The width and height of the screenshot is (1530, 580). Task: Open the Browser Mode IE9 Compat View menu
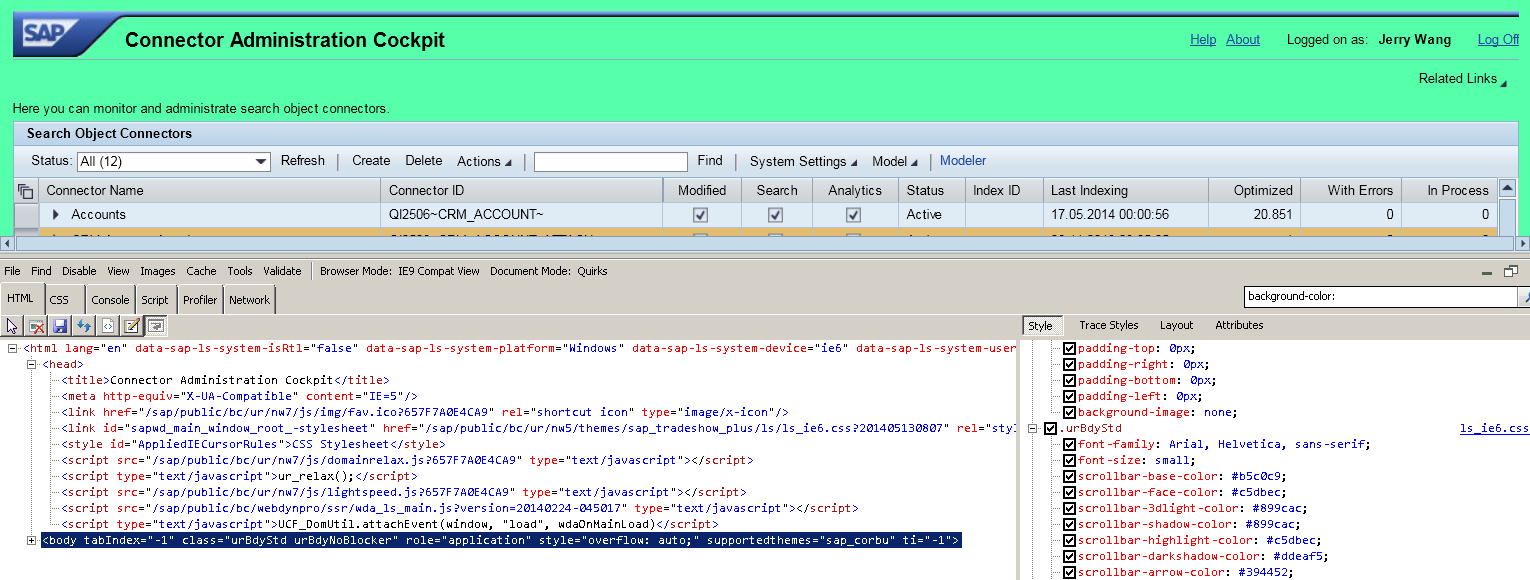[x=400, y=271]
